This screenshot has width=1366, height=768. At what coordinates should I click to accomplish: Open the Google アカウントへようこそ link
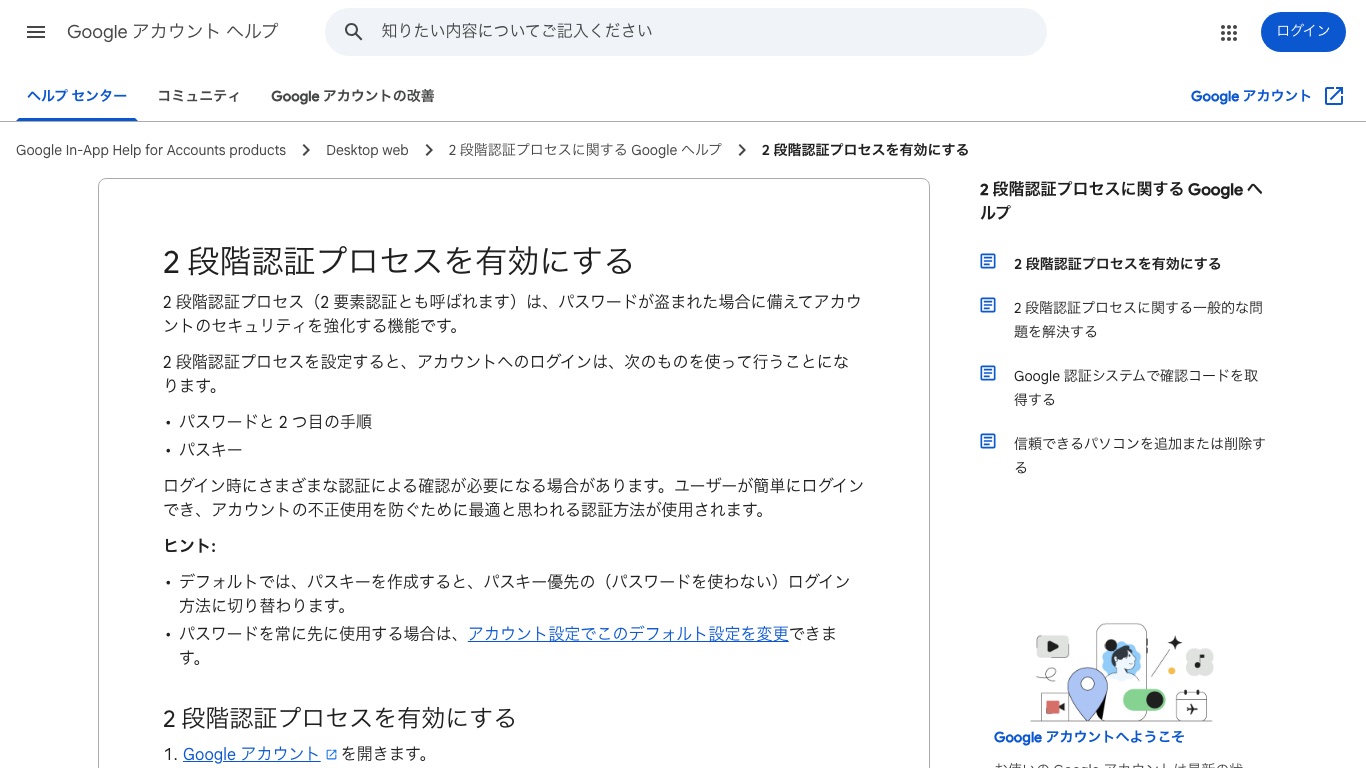click(x=1089, y=737)
